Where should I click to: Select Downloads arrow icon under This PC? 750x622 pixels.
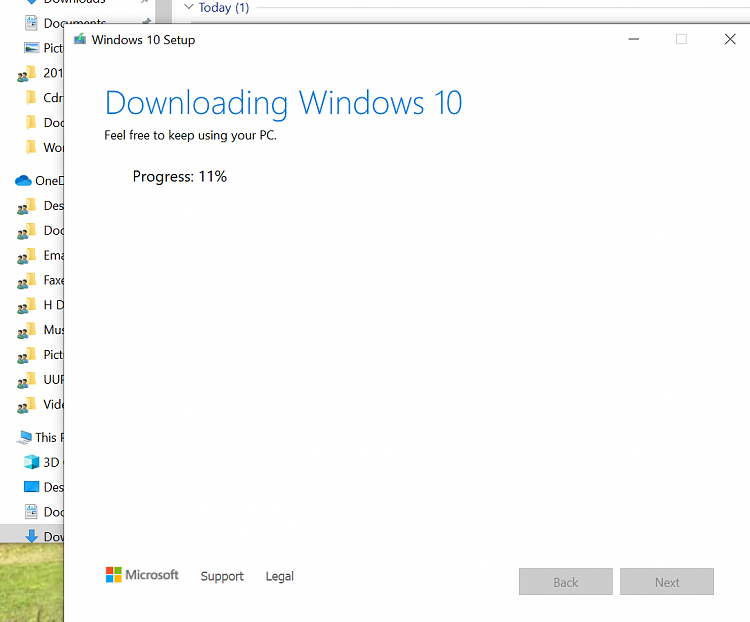click(x=32, y=536)
